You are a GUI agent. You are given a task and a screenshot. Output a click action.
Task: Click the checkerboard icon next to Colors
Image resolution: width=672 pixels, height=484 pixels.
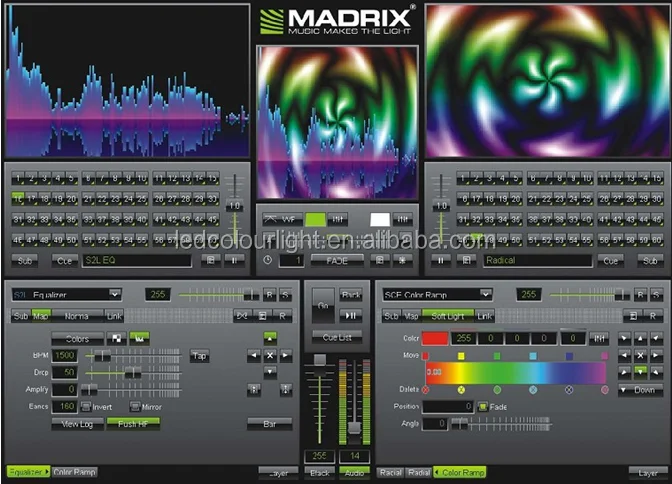click(116, 338)
